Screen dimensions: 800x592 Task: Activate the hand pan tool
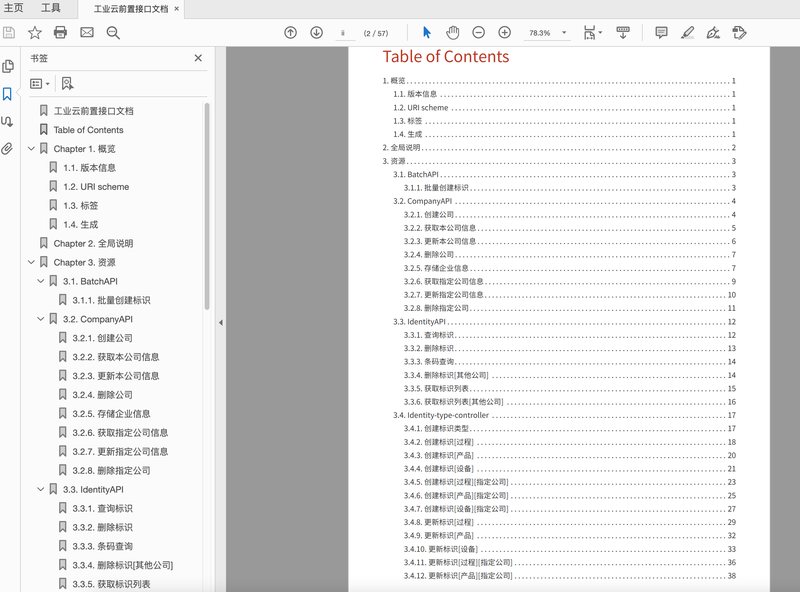(x=452, y=33)
